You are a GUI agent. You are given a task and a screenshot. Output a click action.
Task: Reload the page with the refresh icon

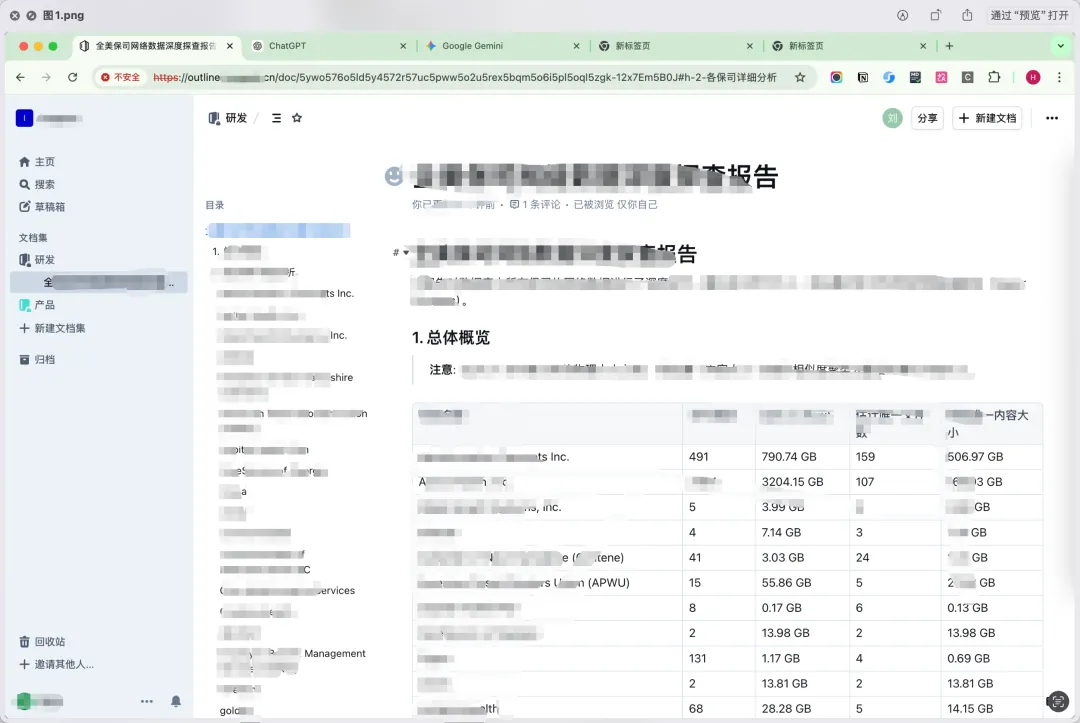[72, 77]
